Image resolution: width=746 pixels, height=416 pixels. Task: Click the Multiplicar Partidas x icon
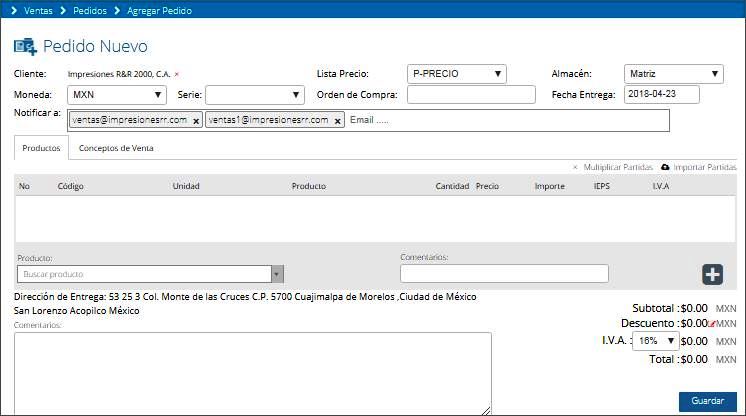point(575,168)
